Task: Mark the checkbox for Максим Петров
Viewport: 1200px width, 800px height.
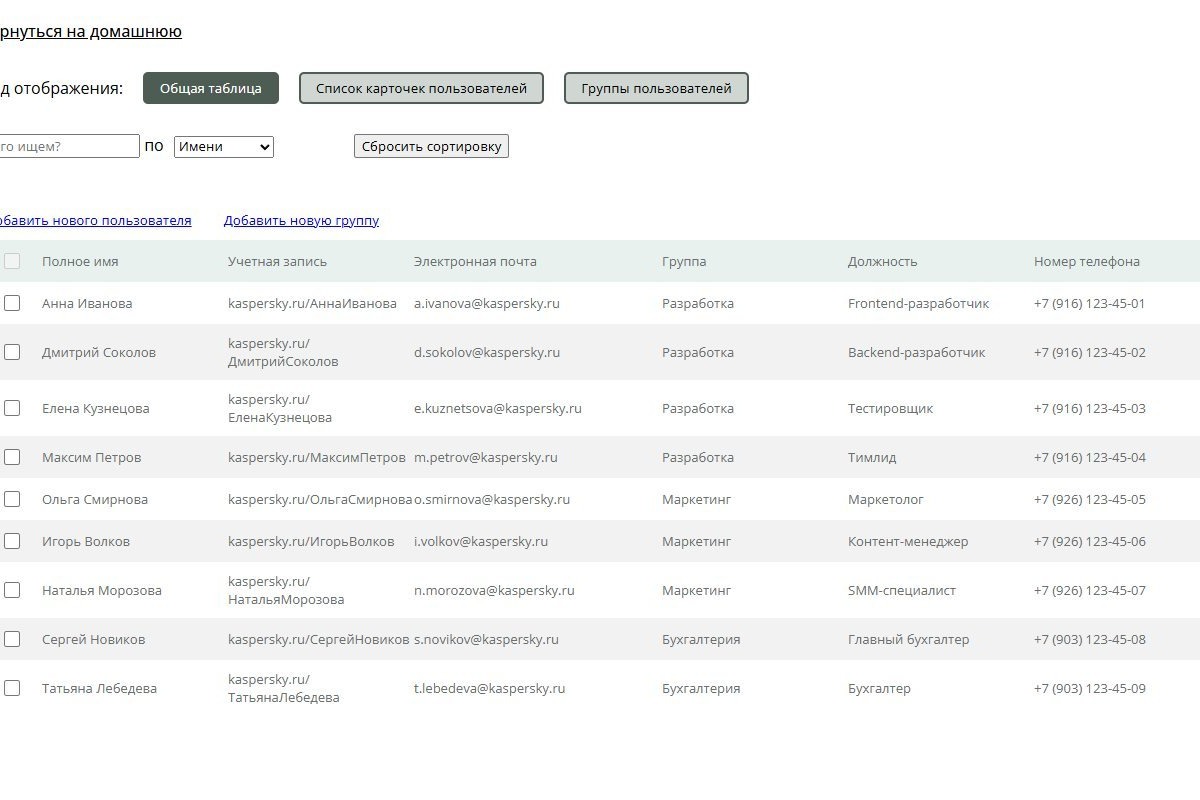Action: click(x=12, y=457)
